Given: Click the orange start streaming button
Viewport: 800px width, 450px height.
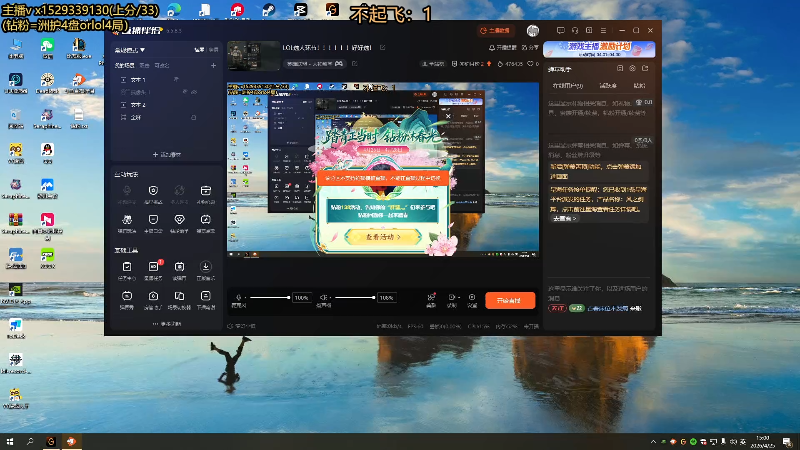Looking at the screenshot, I should 510,301.
